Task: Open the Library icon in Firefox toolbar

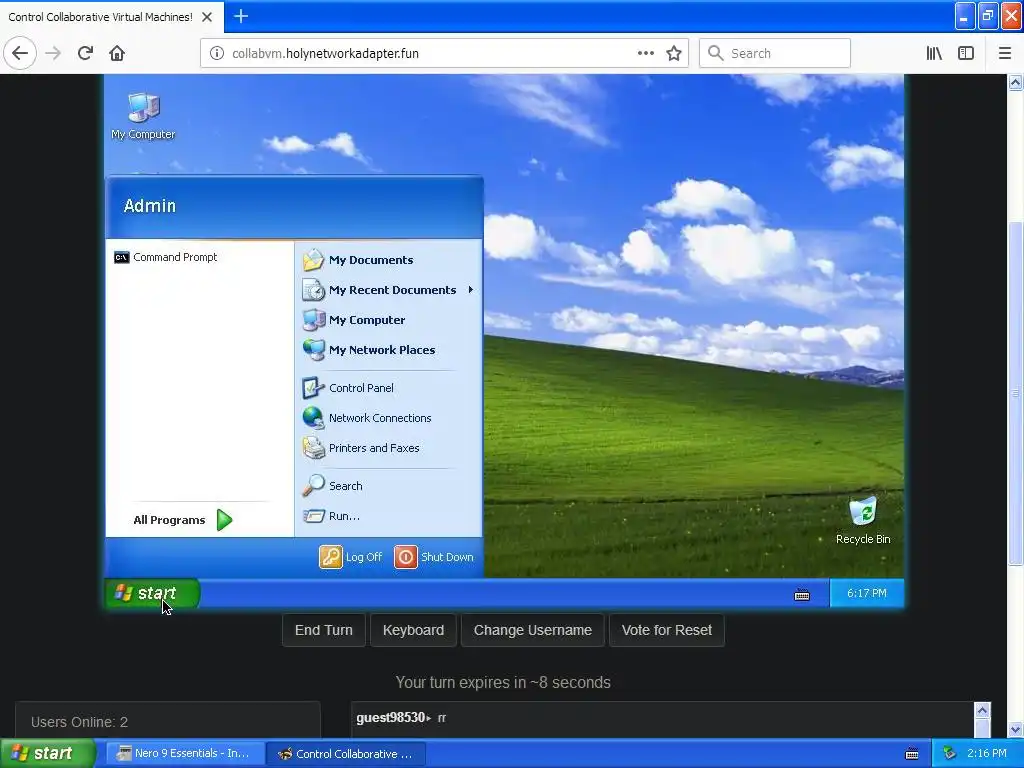Action: [934, 53]
